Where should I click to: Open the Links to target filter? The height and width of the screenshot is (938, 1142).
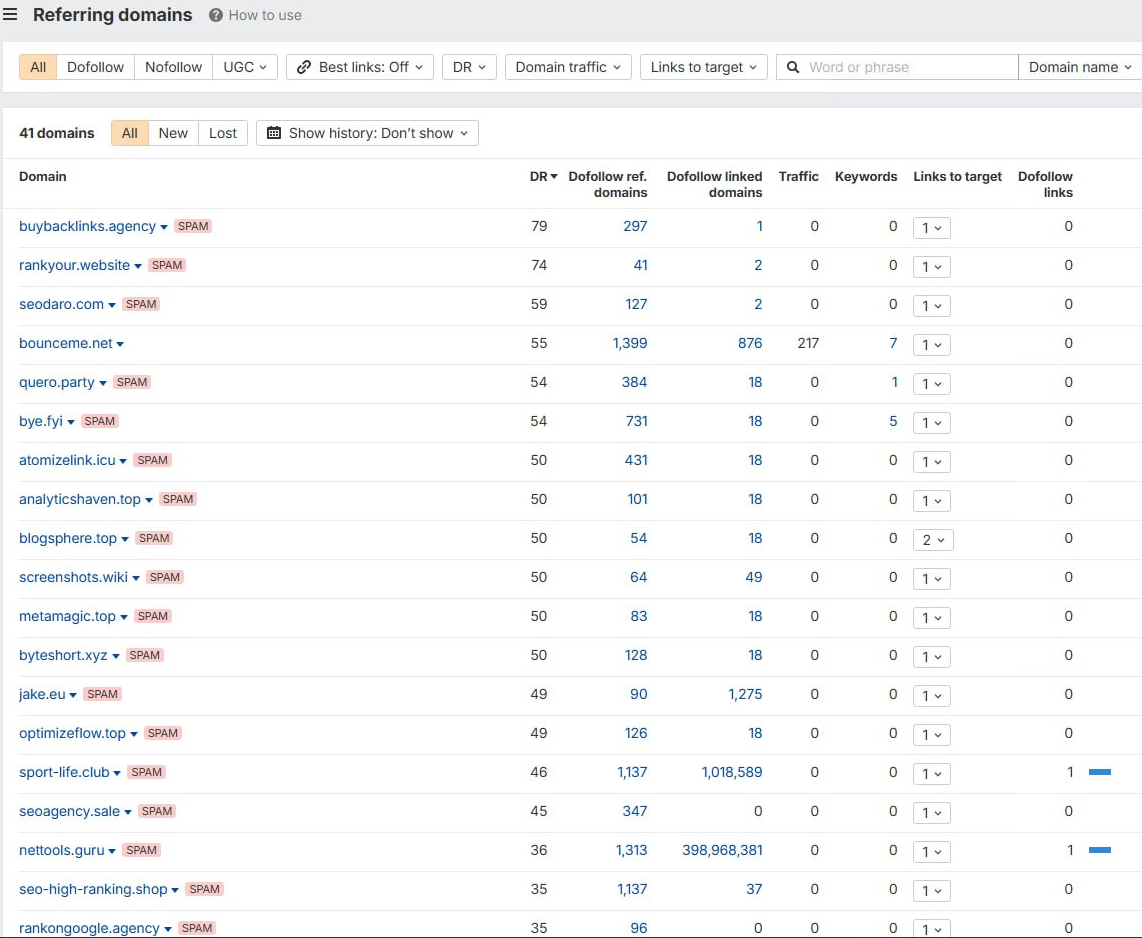[x=704, y=67]
